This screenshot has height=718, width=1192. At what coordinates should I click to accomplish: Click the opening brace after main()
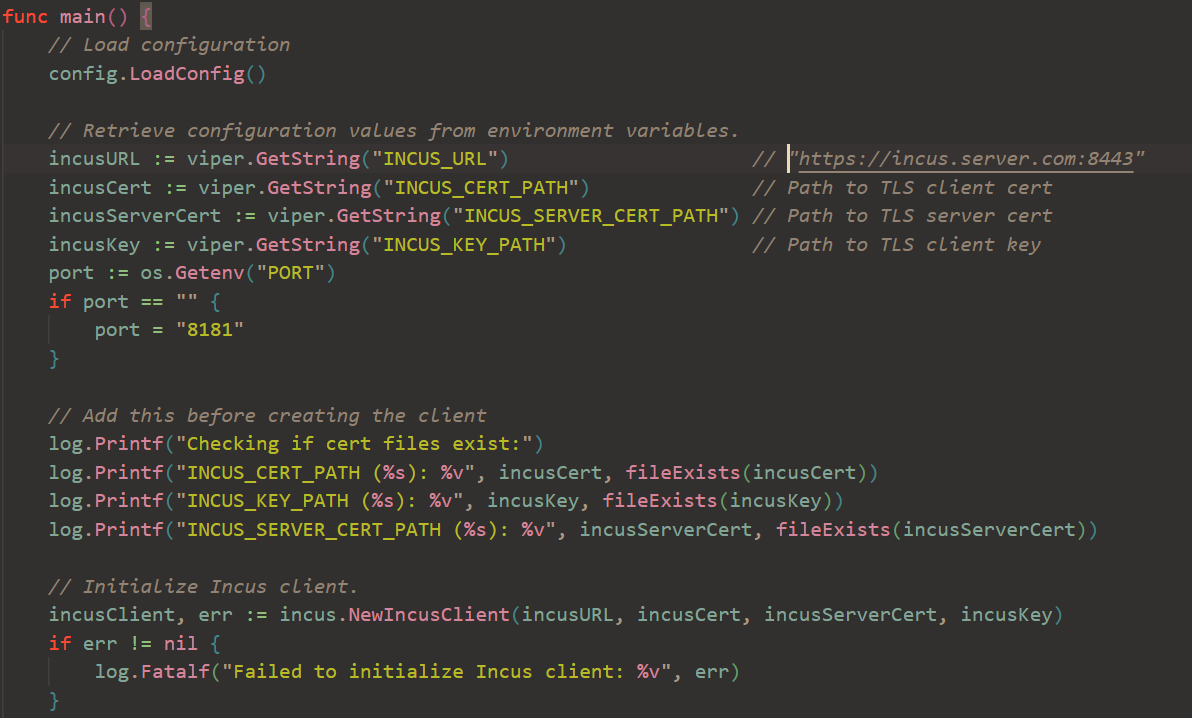(146, 16)
